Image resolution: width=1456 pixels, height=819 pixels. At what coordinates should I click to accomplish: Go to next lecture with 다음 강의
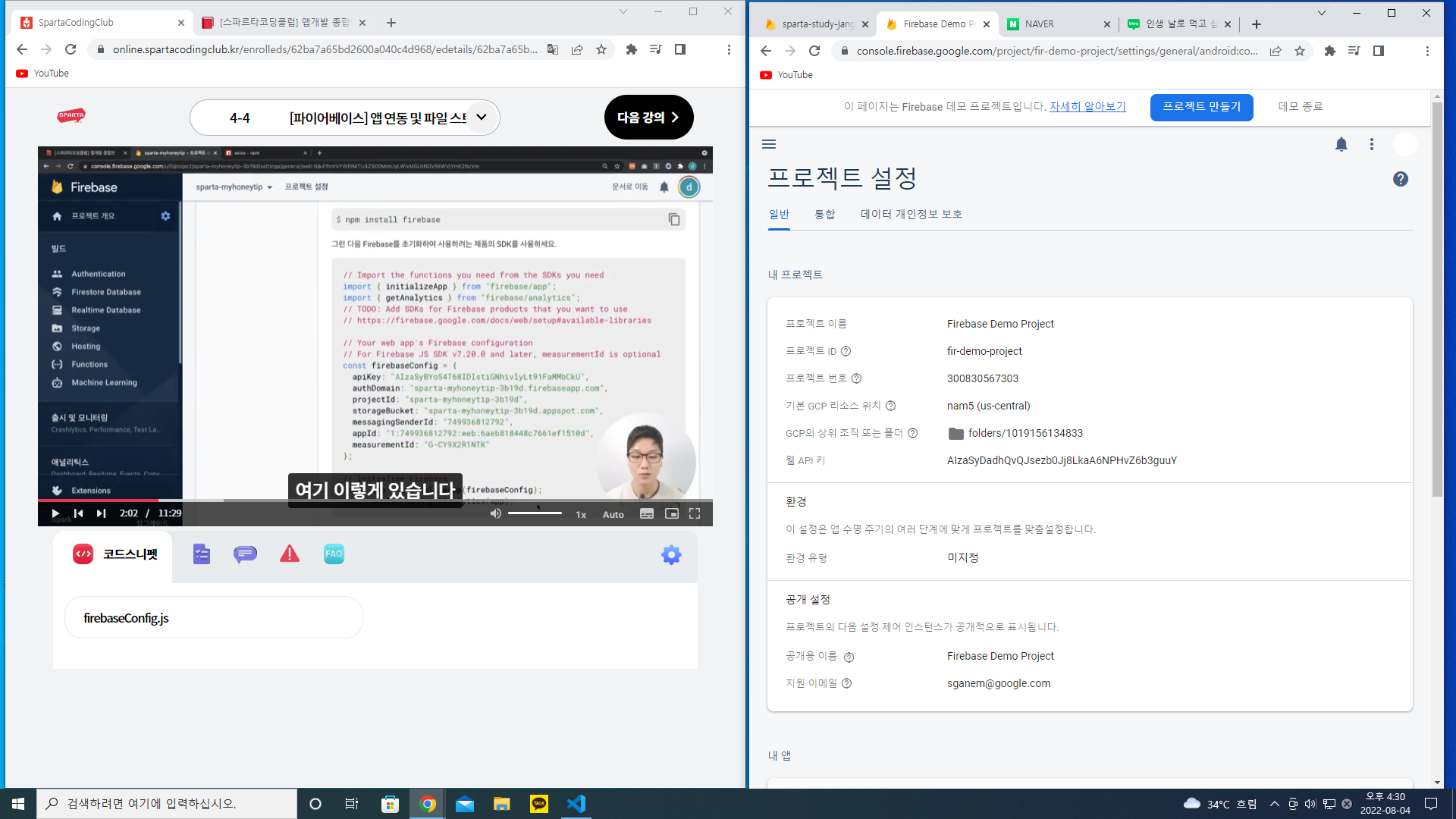[648, 118]
